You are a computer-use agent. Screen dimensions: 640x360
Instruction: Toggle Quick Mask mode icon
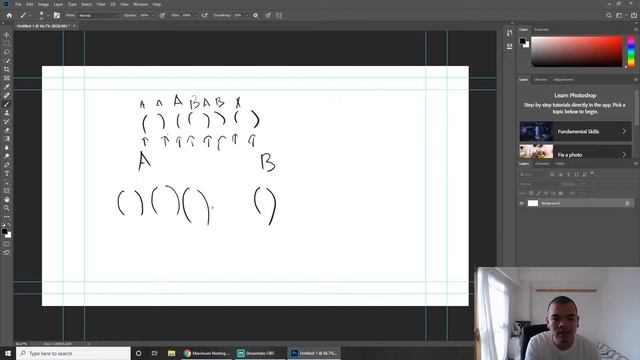pyautogui.click(x=7, y=244)
